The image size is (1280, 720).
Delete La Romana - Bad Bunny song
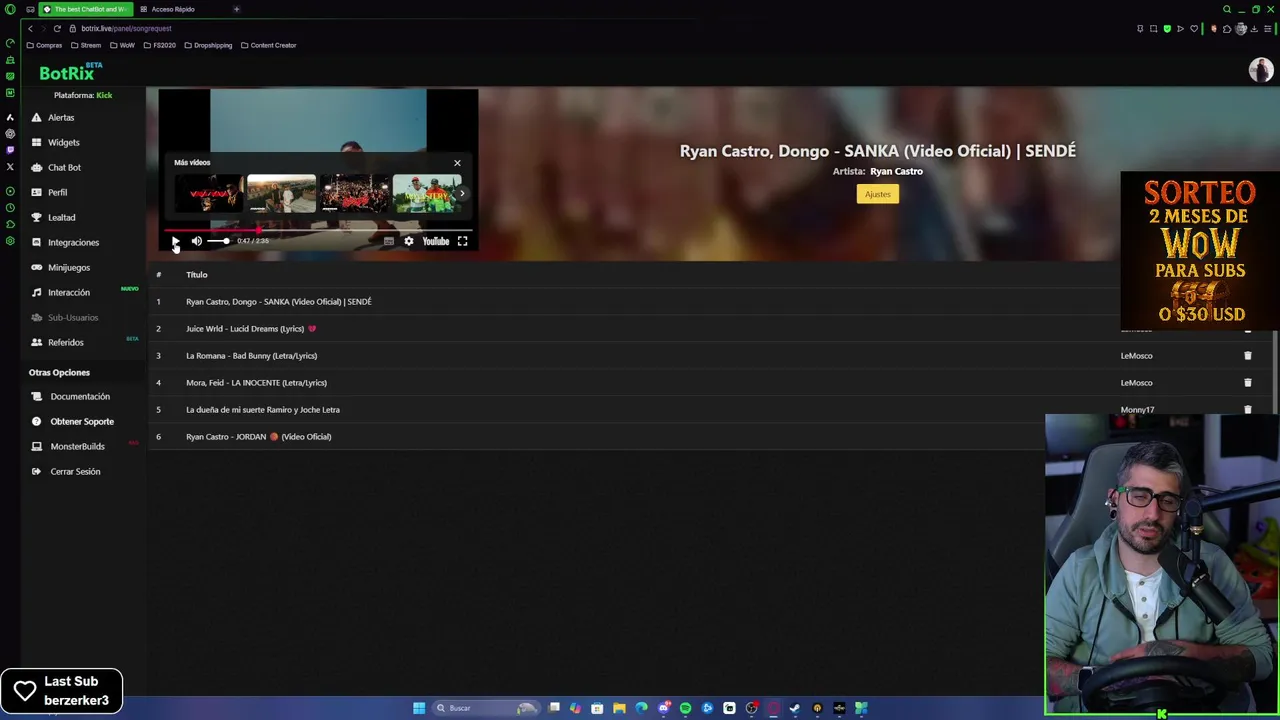coord(1247,355)
